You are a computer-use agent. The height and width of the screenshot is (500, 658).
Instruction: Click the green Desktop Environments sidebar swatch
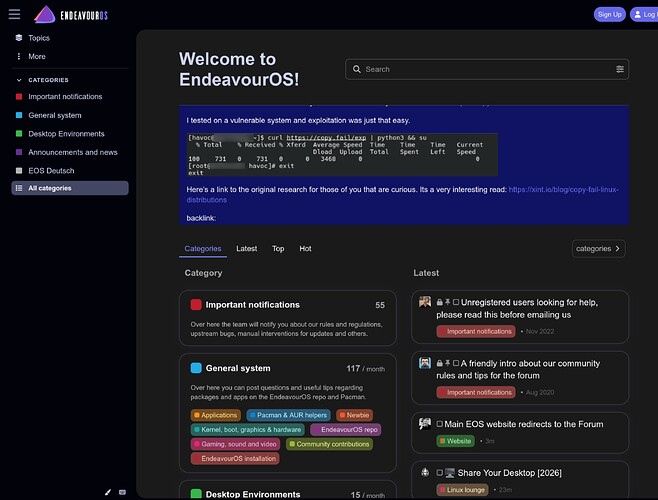pyautogui.click(x=19, y=134)
